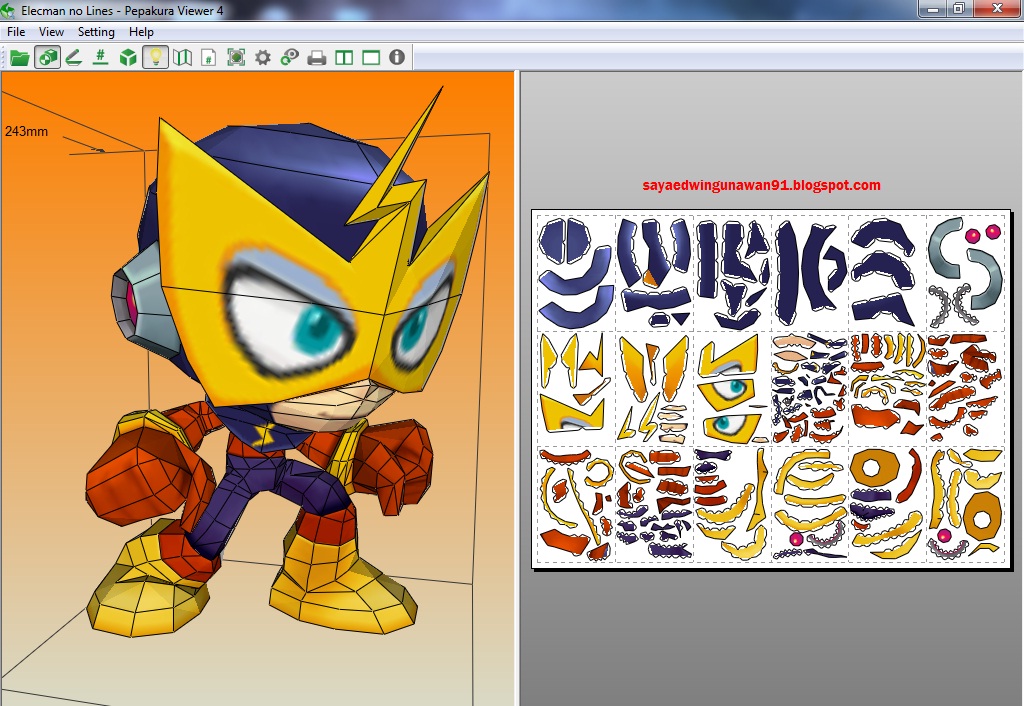Open the File menu
This screenshot has width=1024, height=706.
pyautogui.click(x=16, y=31)
